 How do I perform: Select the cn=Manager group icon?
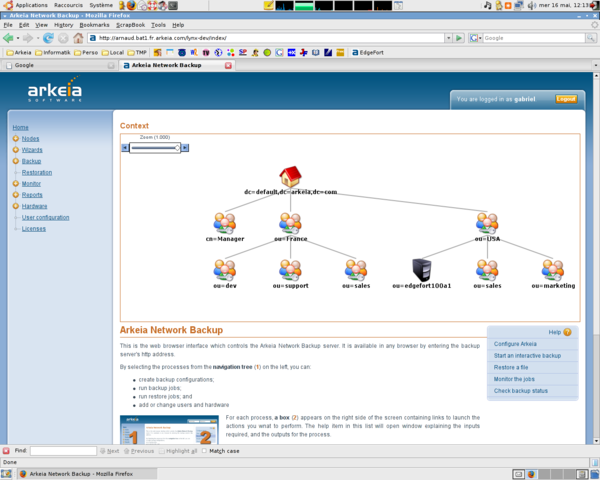click(225, 223)
